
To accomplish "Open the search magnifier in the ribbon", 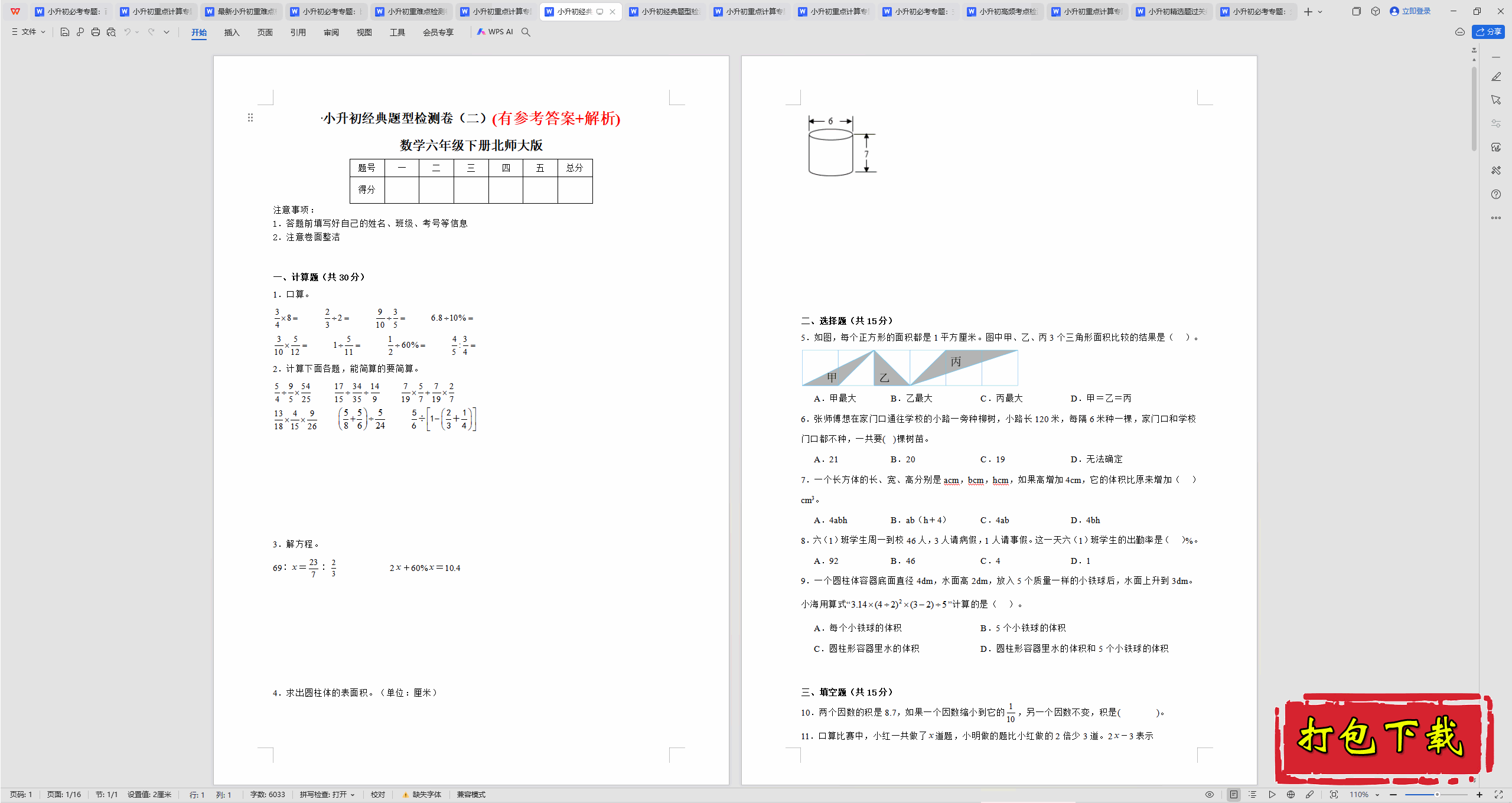I will click(526, 32).
